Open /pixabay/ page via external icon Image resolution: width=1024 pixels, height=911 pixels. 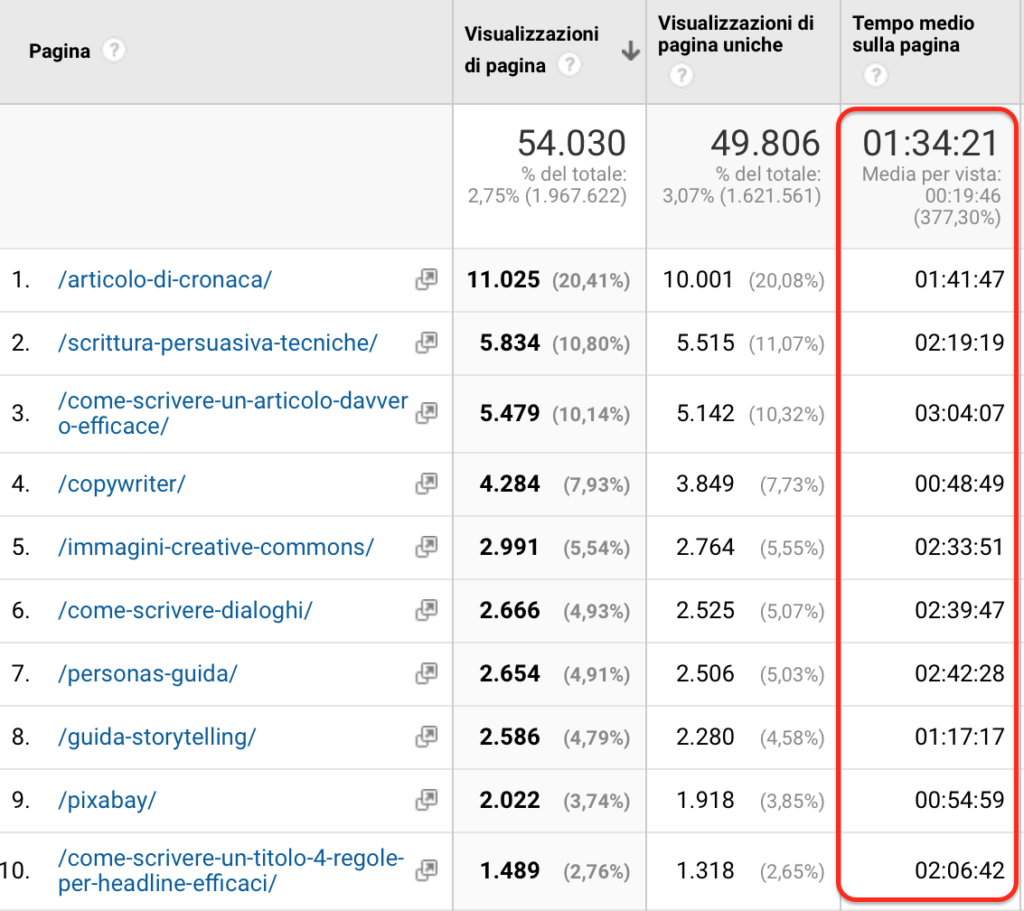click(x=426, y=800)
